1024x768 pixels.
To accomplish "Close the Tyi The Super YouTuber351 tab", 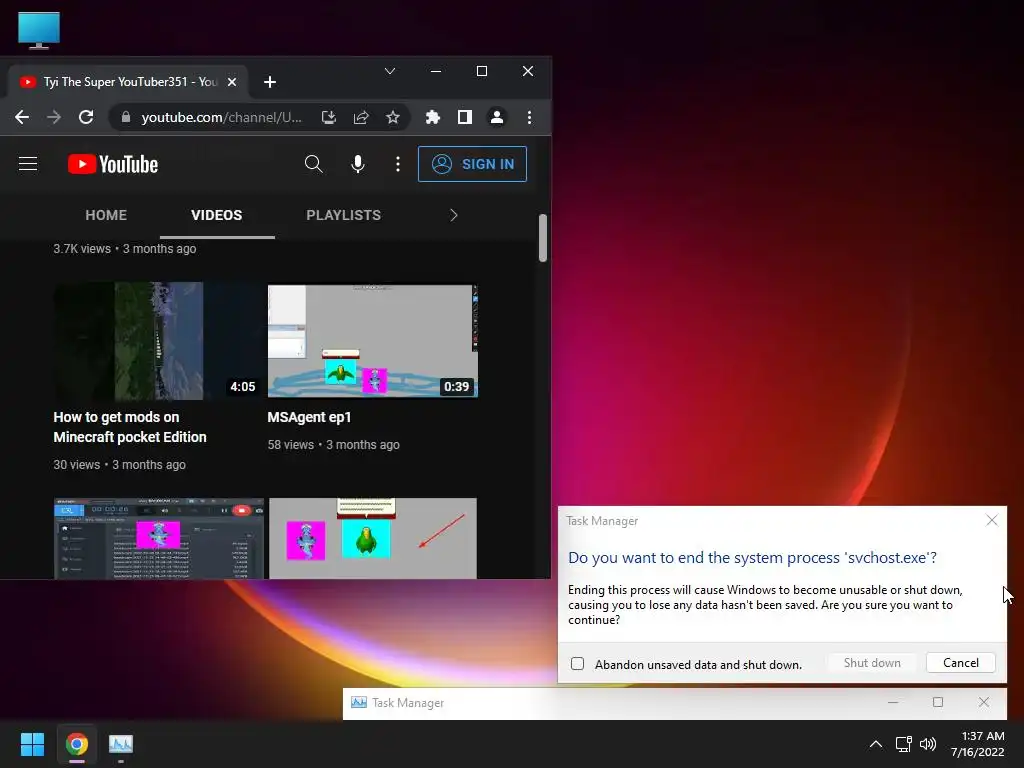I will [x=231, y=82].
